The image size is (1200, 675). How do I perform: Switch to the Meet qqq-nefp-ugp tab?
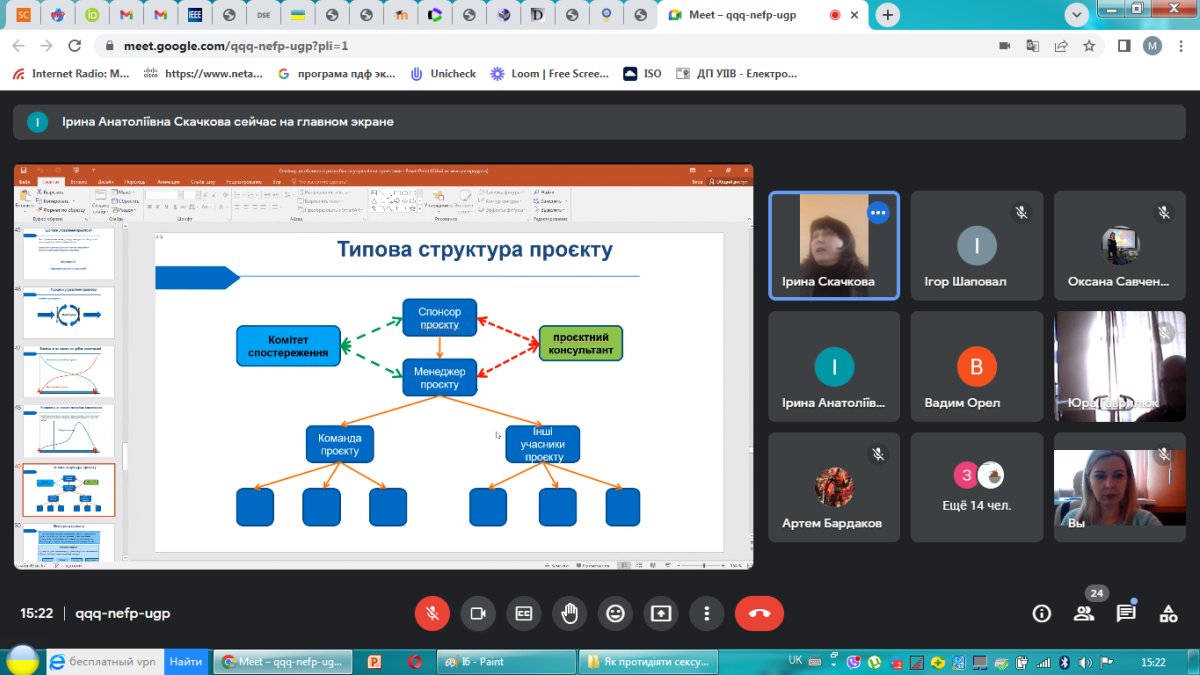744,15
